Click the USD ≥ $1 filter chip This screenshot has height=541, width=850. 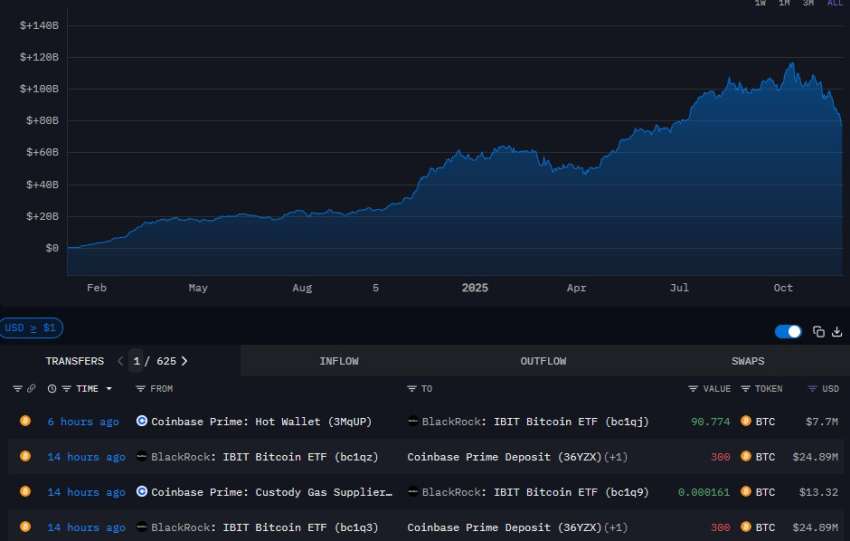(x=32, y=327)
